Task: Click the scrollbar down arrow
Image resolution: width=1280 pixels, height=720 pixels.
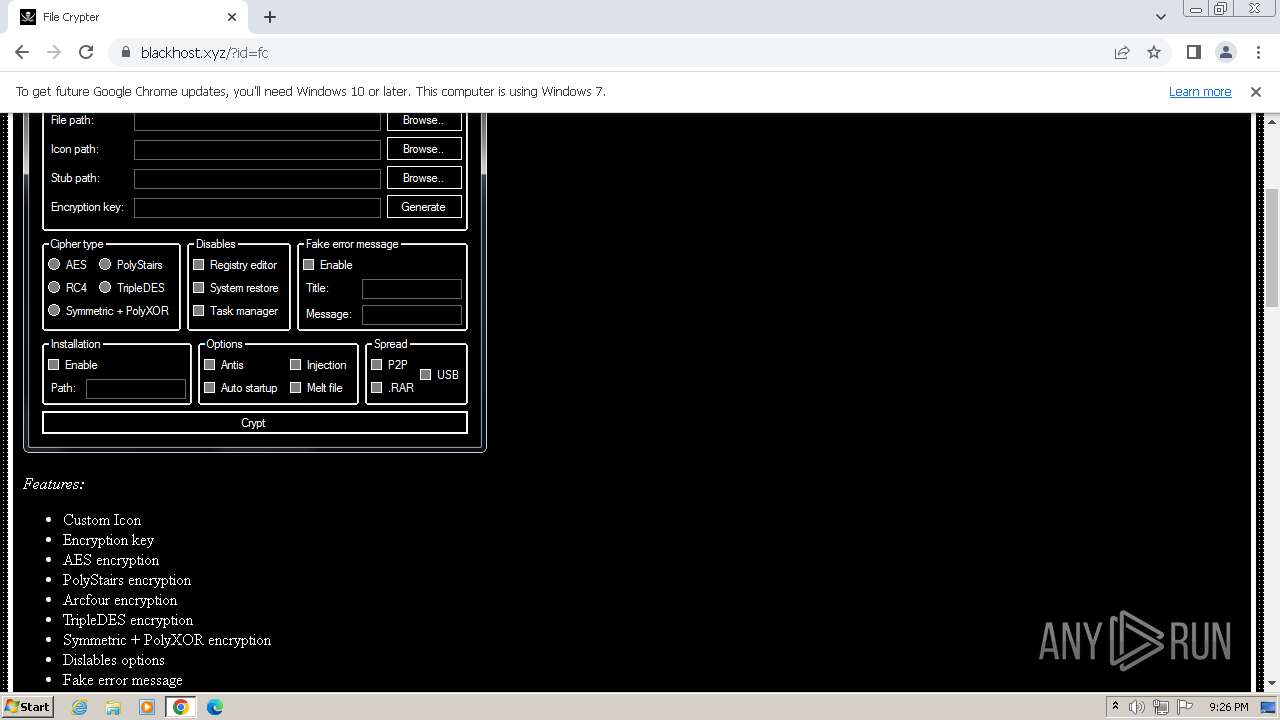Action: (1272, 683)
